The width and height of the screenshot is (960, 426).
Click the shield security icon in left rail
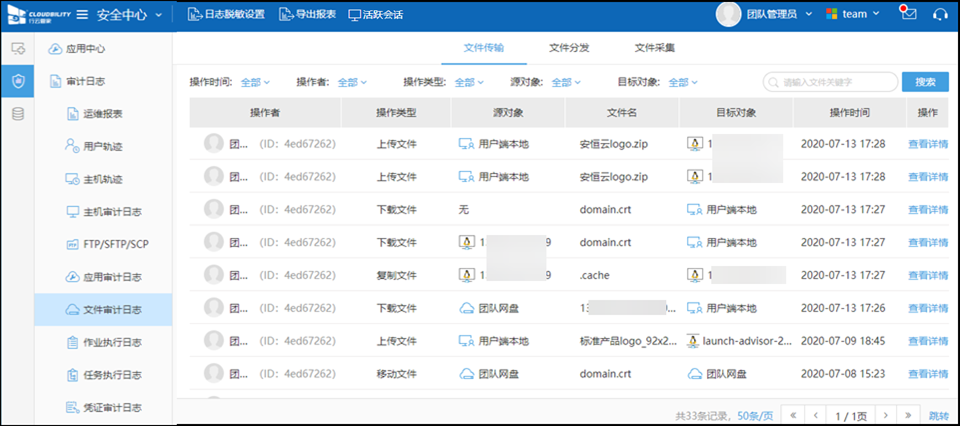click(x=17, y=81)
